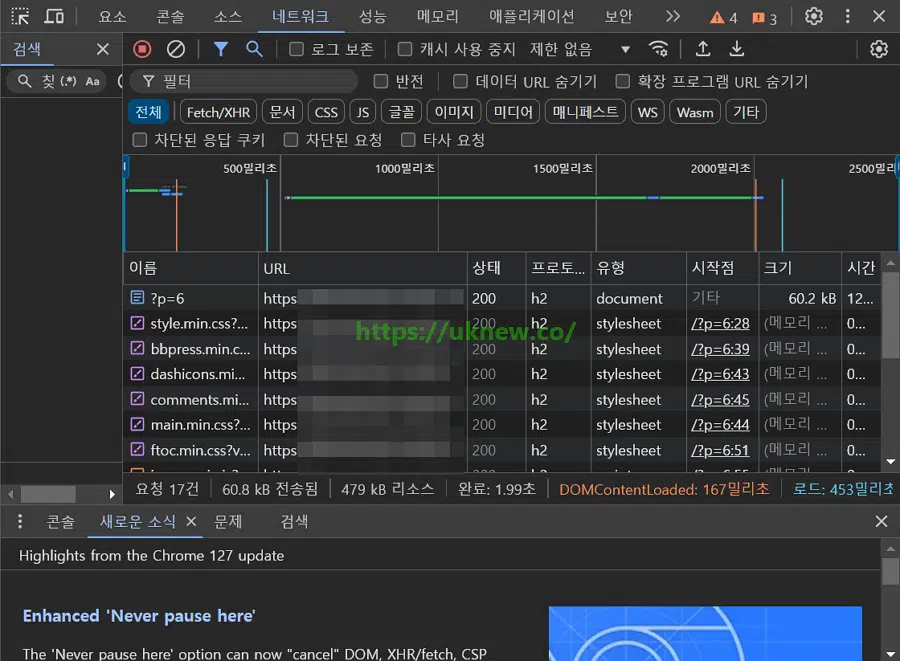Open Enhanced 'Never pause here' article link

(139, 616)
